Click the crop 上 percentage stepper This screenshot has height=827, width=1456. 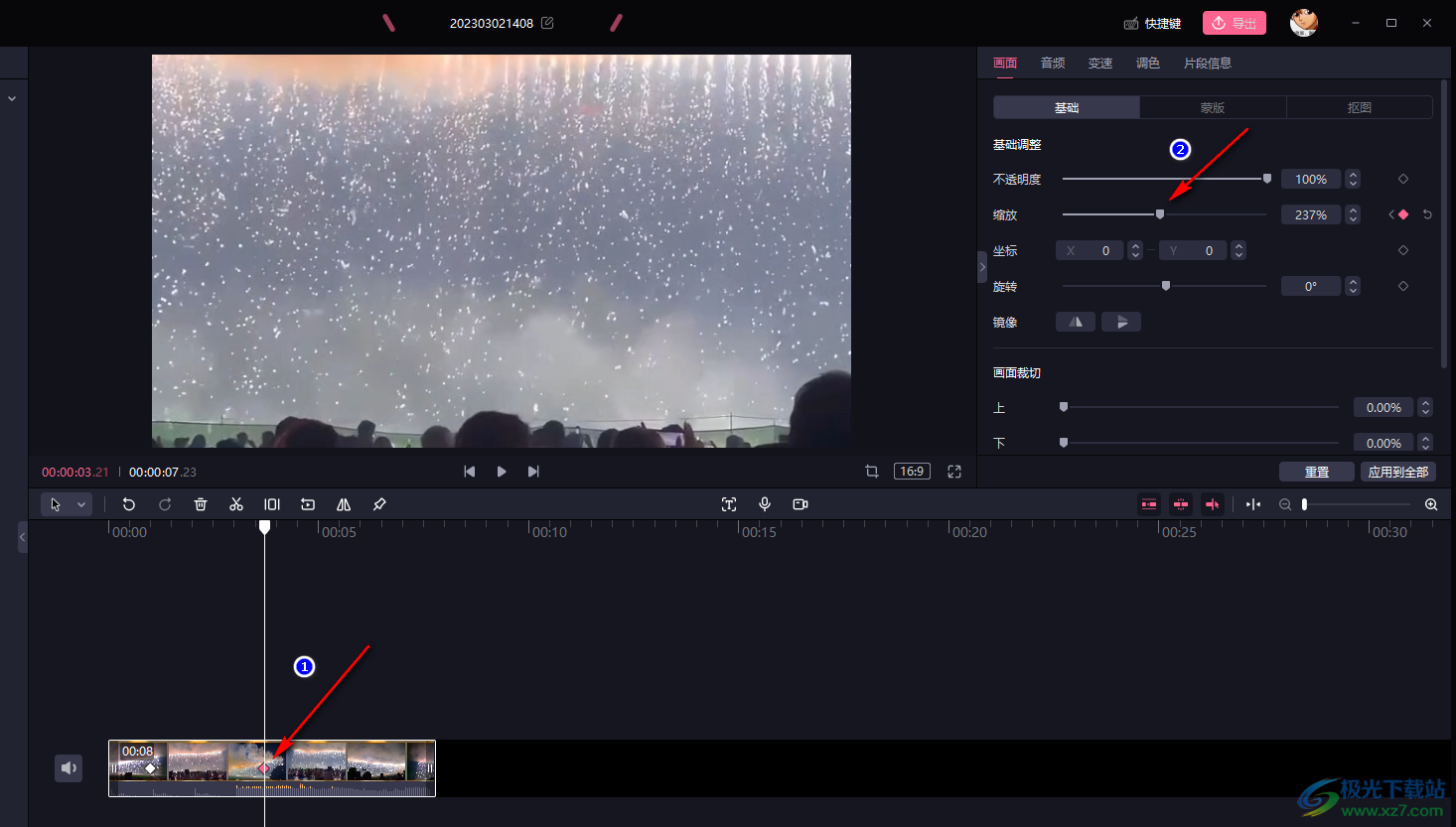1425,407
